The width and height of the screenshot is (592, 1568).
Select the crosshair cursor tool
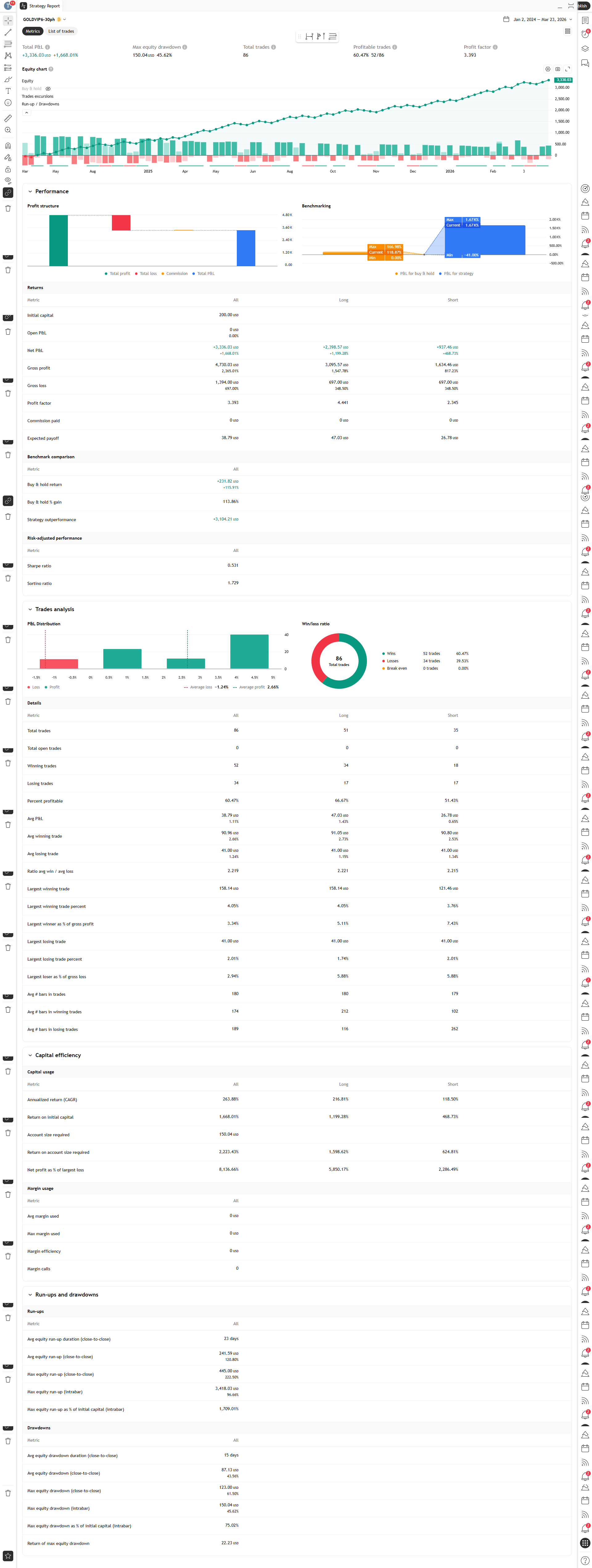(x=8, y=20)
